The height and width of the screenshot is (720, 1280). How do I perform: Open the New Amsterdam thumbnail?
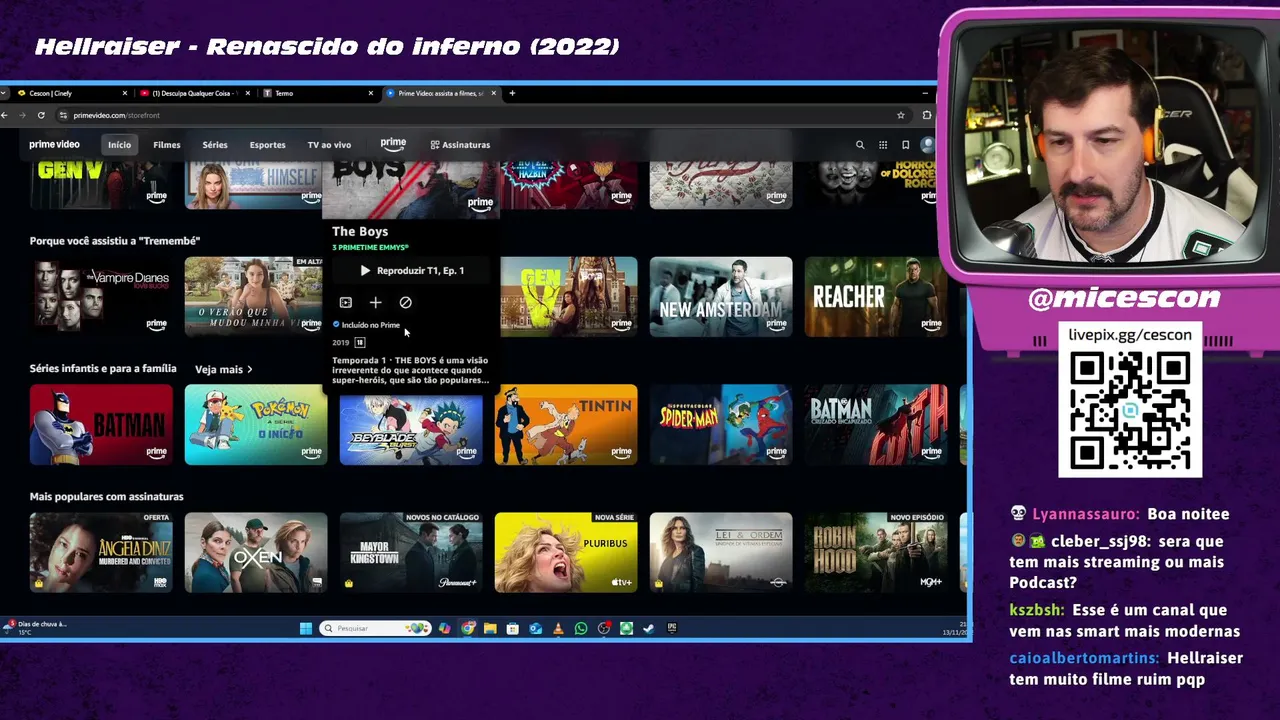pos(721,296)
